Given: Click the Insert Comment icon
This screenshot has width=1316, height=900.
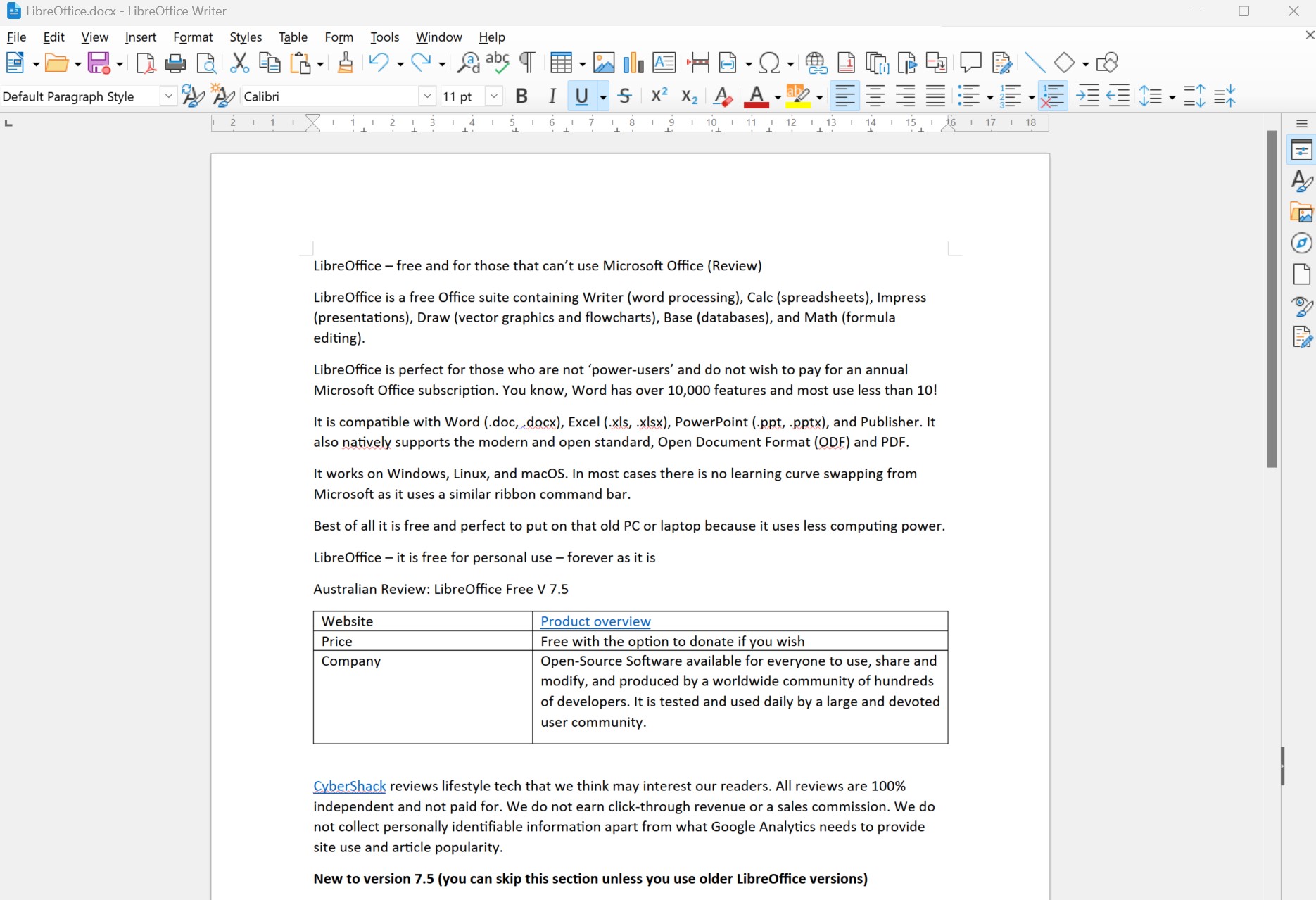Looking at the screenshot, I should click(970, 63).
